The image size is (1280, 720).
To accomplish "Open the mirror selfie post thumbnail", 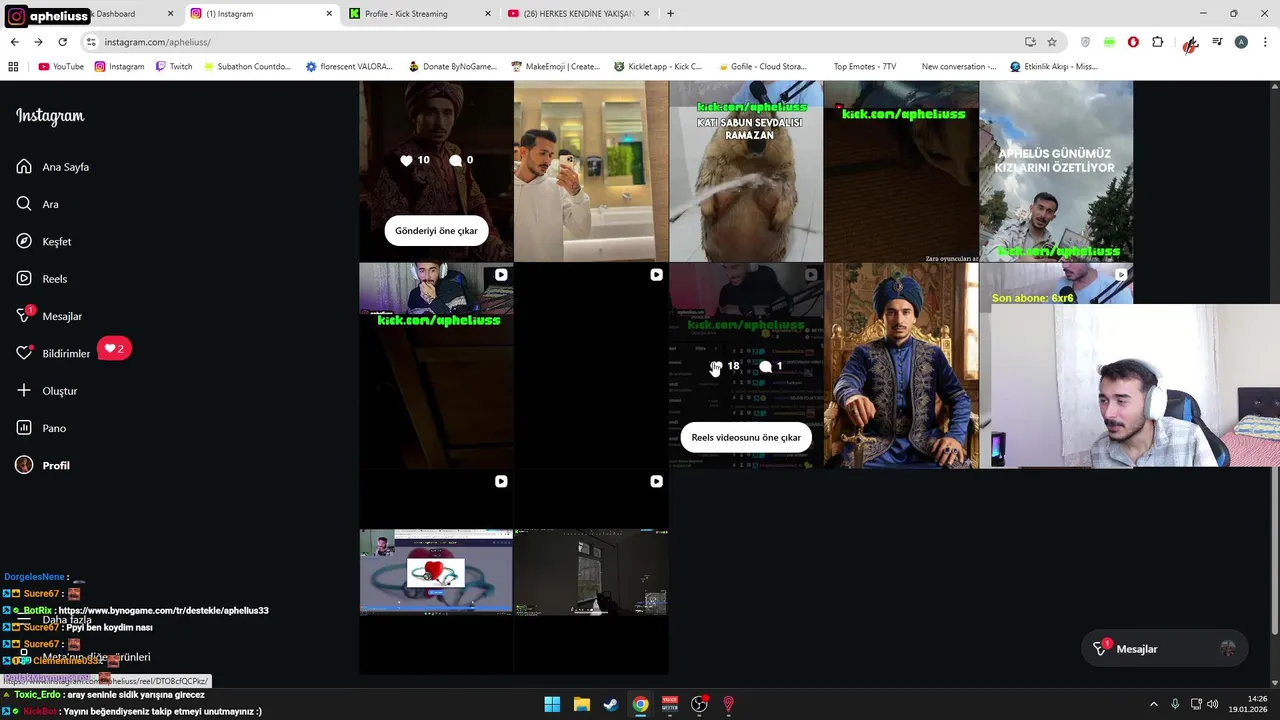I will 591,171.
